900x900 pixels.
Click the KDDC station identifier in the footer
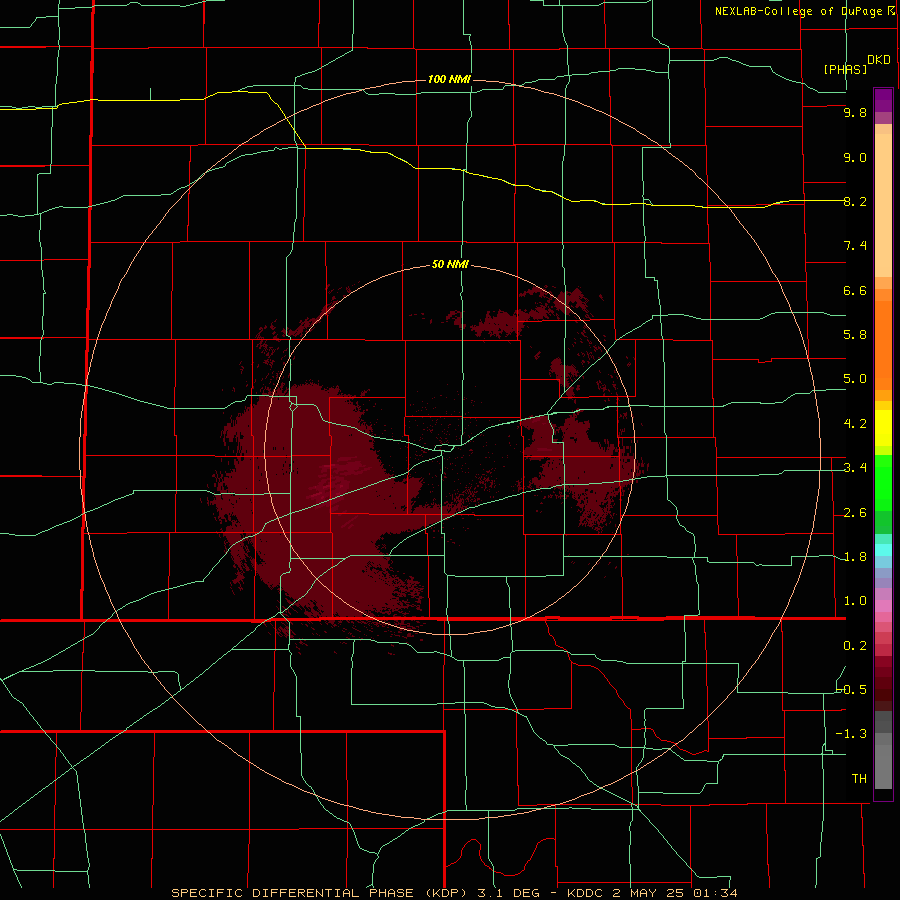[585, 893]
